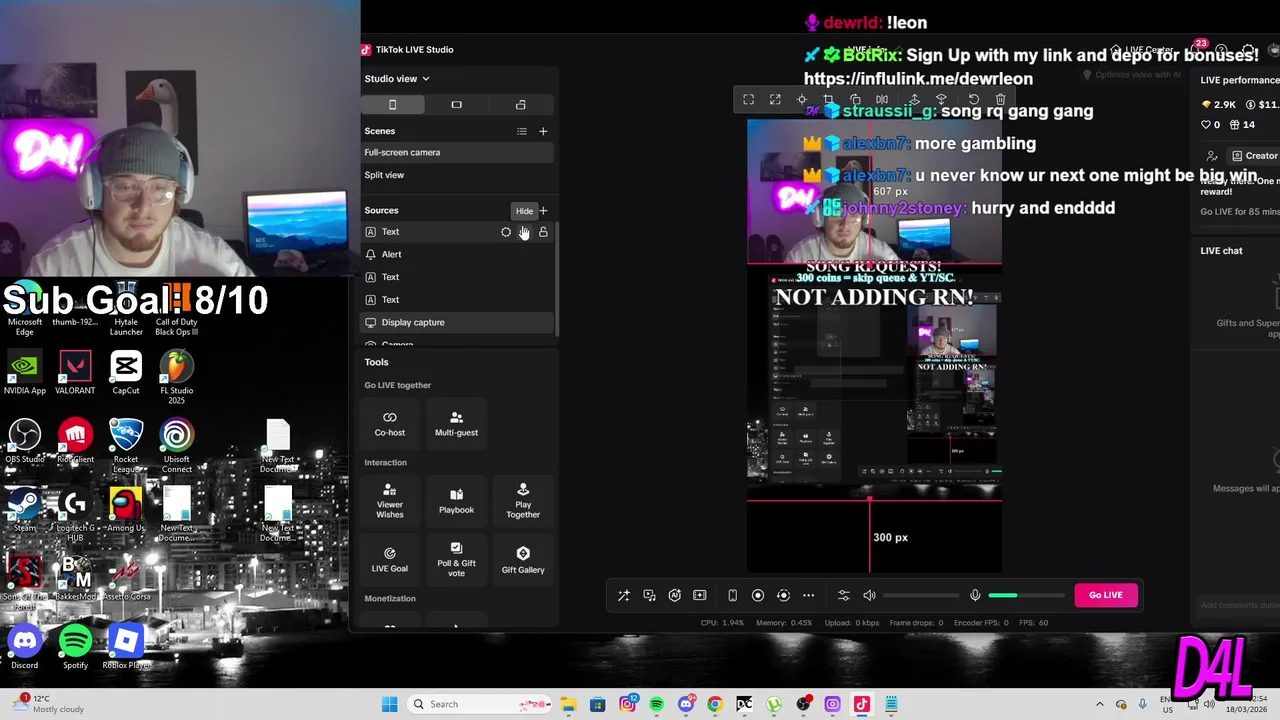Click the Go LIVE button
Screen dimensions: 1280x720
point(1105,595)
